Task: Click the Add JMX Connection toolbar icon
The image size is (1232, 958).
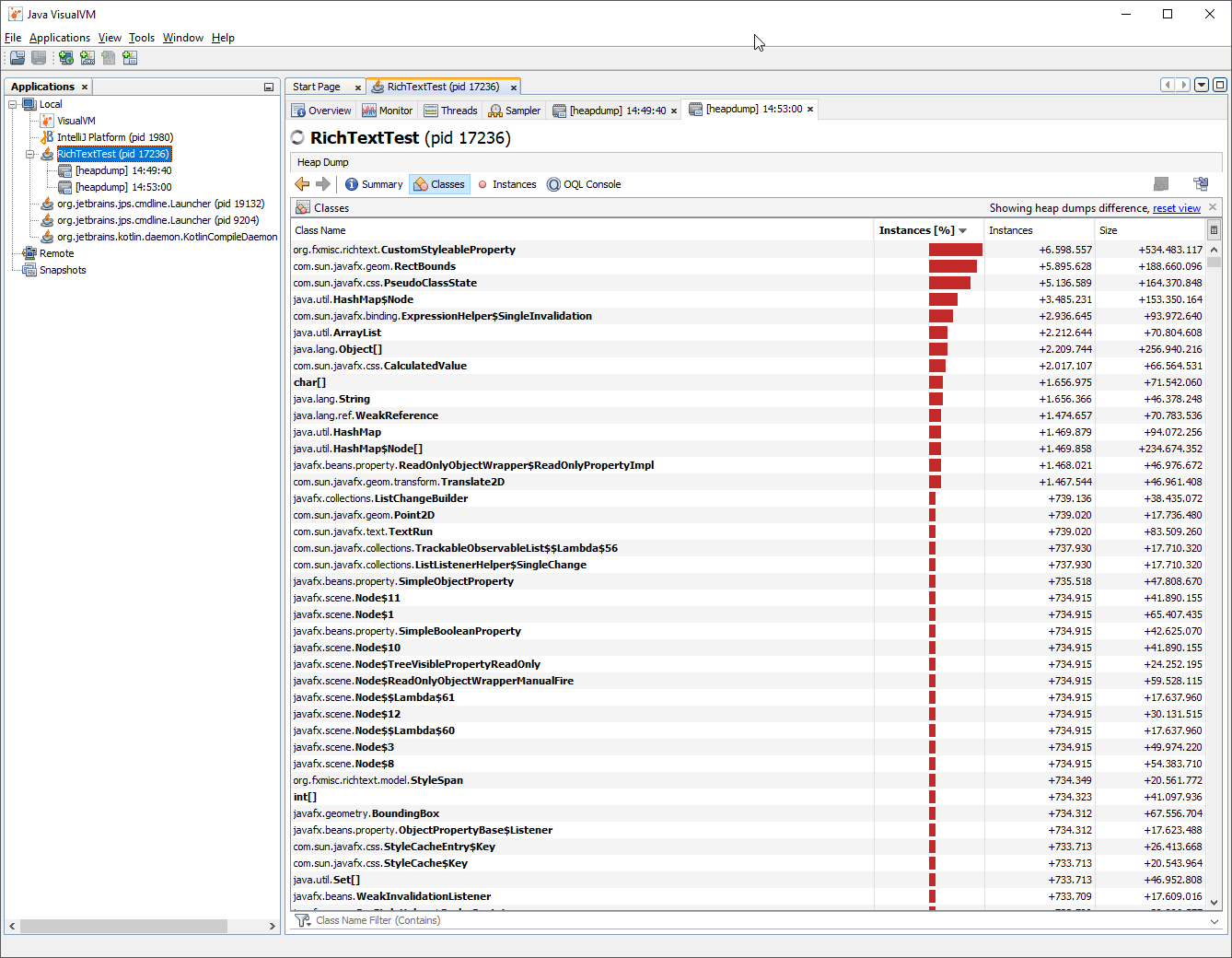Action: [x=87, y=57]
